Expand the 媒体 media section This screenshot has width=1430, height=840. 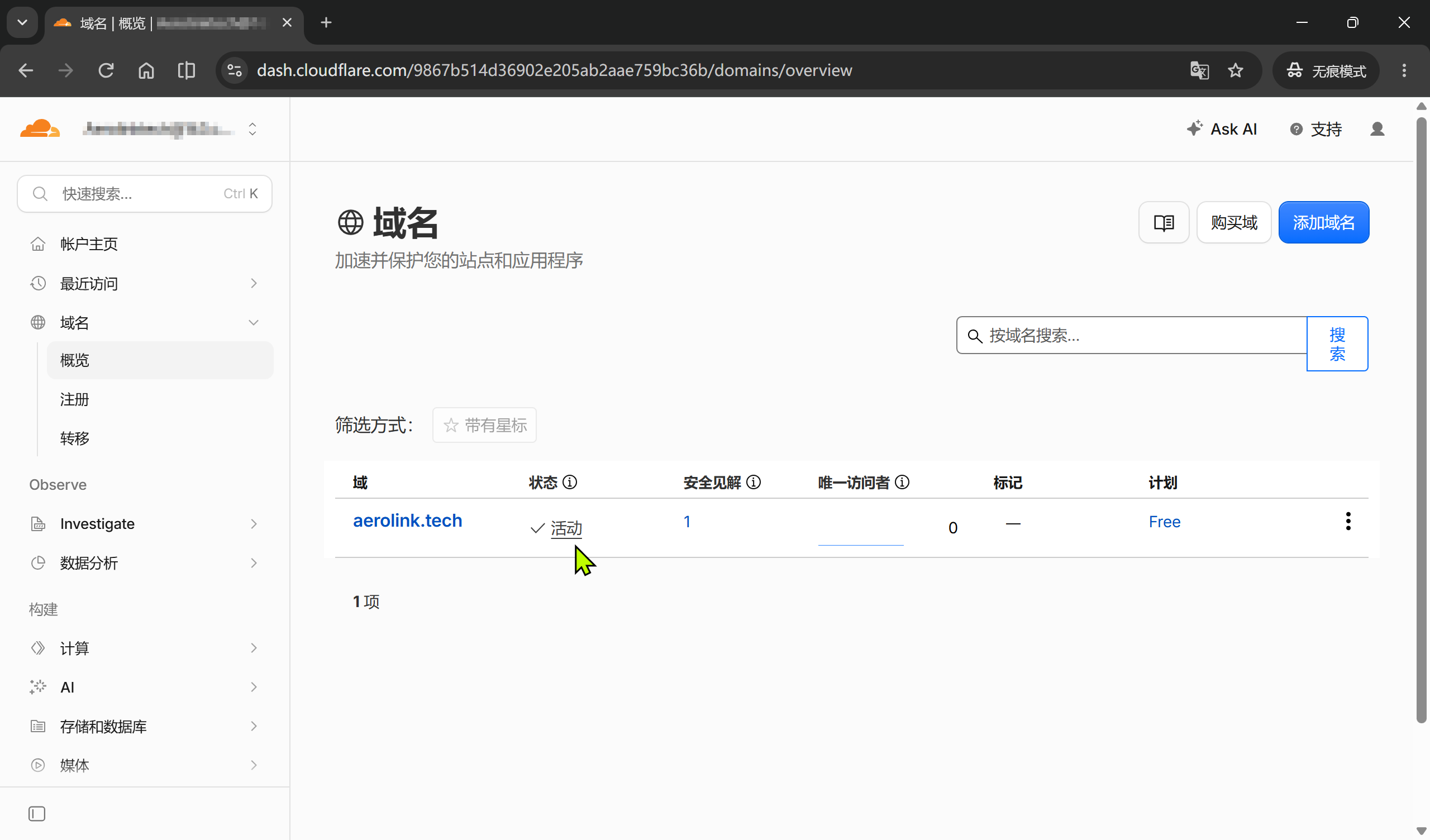click(x=144, y=765)
